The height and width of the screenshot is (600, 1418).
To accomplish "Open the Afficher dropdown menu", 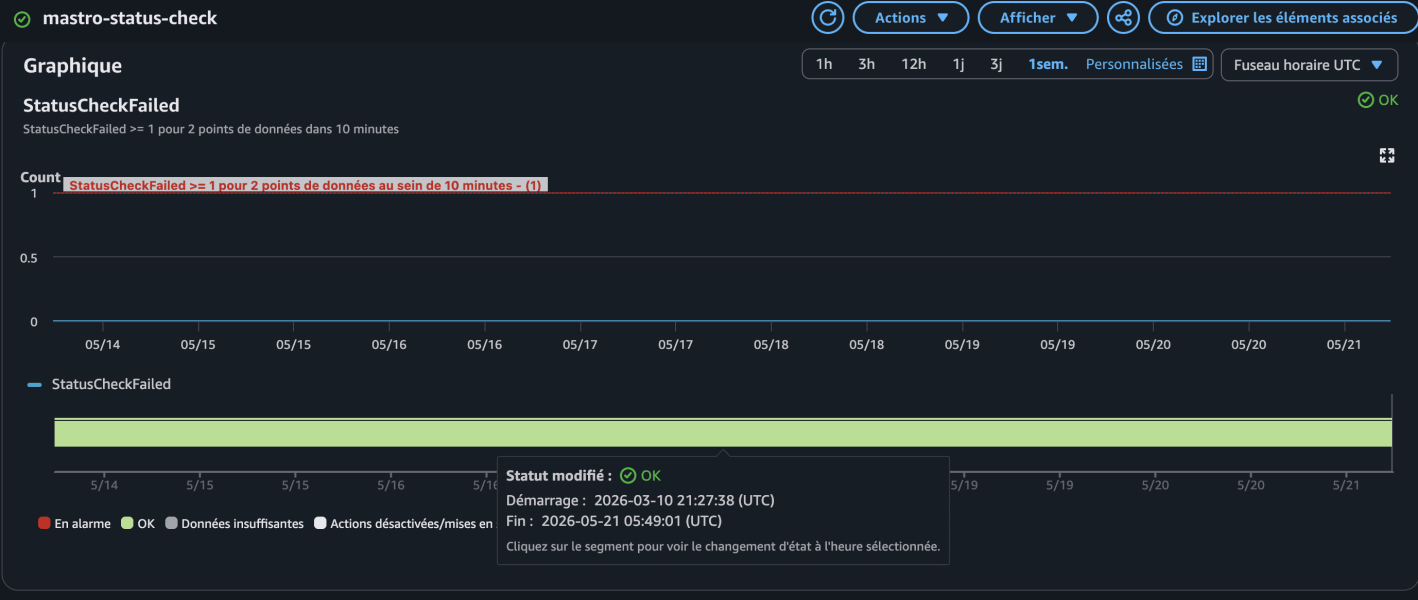I will pos(1037,18).
